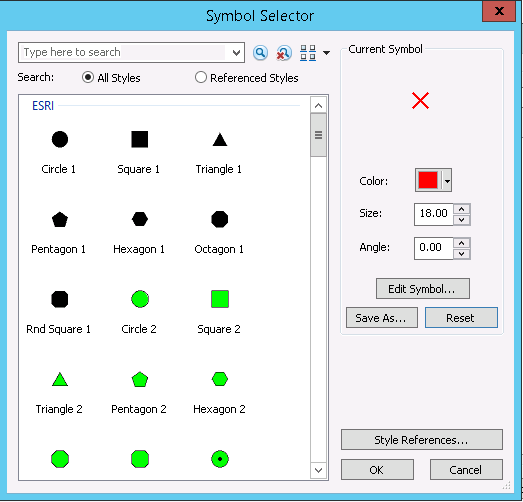Screen dimensions: 523x502
Task: Open the Color dropdown arrow
Action: pyautogui.click(x=447, y=181)
